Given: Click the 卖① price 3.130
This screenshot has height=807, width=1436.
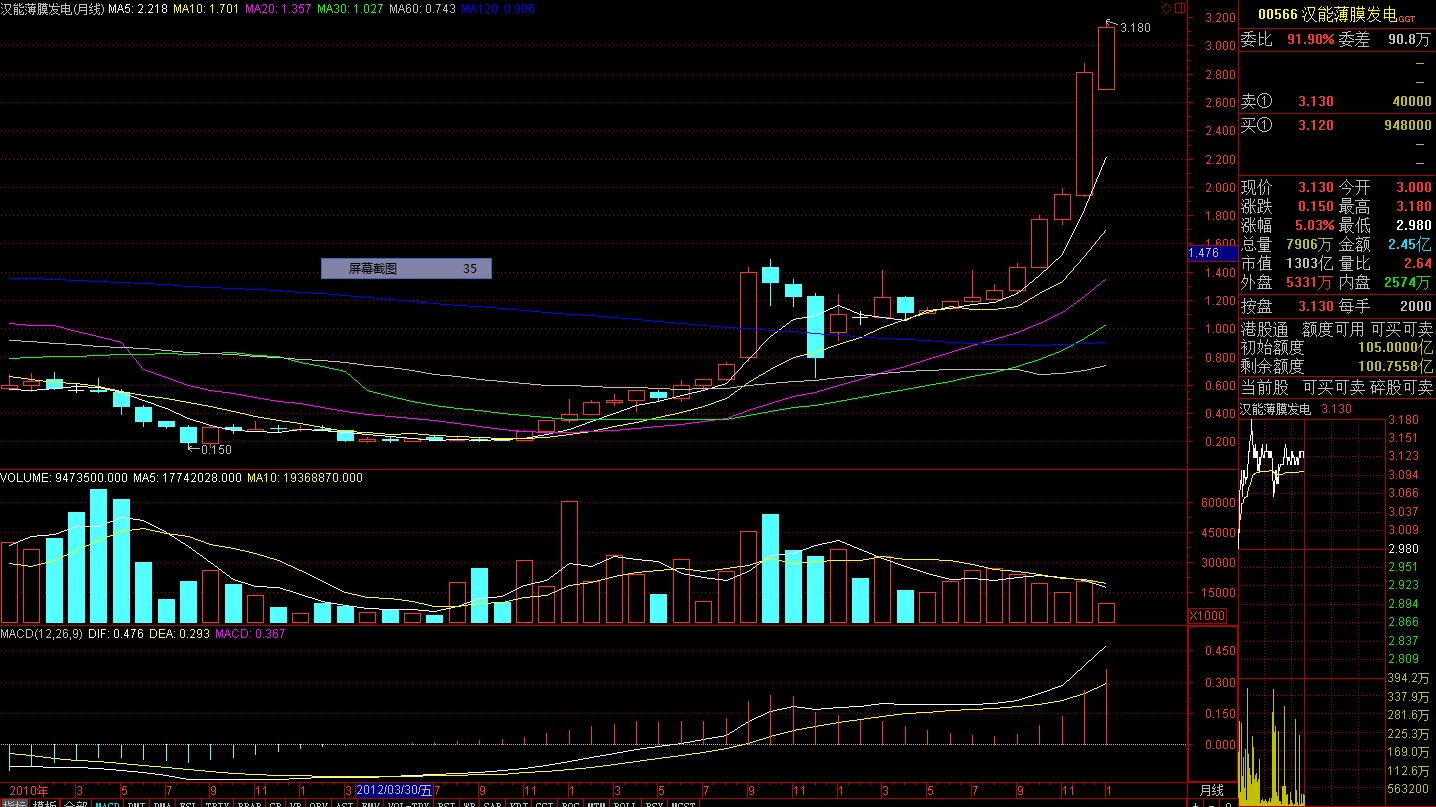Looking at the screenshot, I should 1315,101.
